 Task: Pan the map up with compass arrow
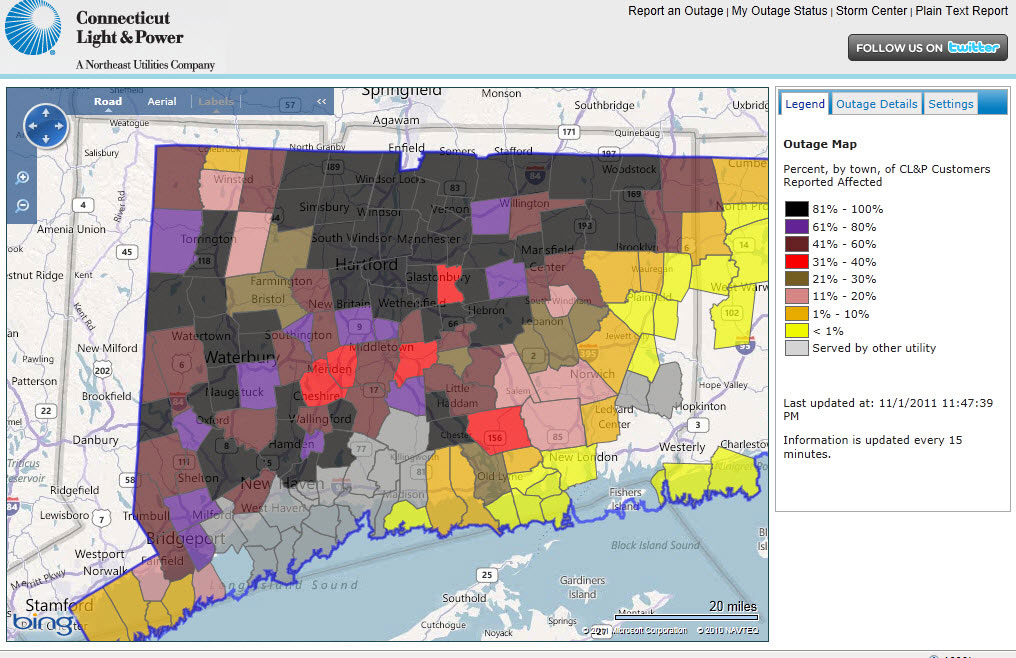pos(46,112)
